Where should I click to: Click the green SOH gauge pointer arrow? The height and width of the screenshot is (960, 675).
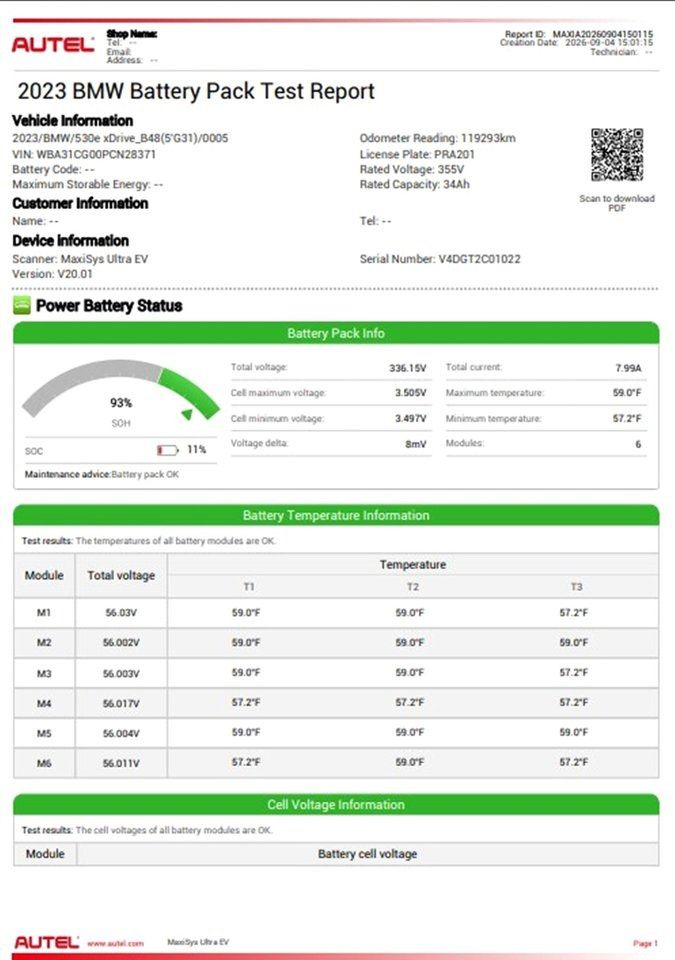coord(187,414)
